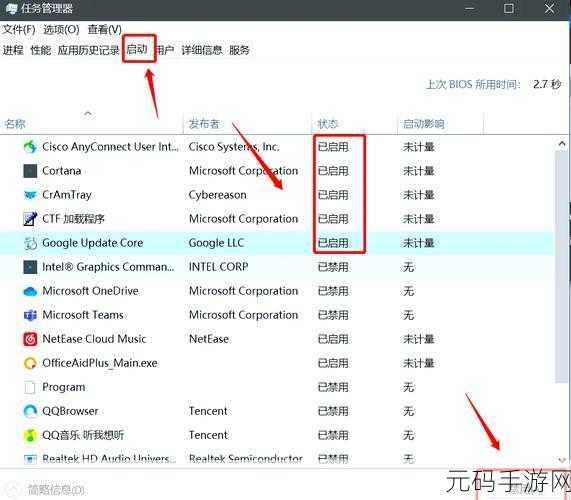
Task: Click the Microsoft OneDrive cloud icon
Action: coord(30,291)
